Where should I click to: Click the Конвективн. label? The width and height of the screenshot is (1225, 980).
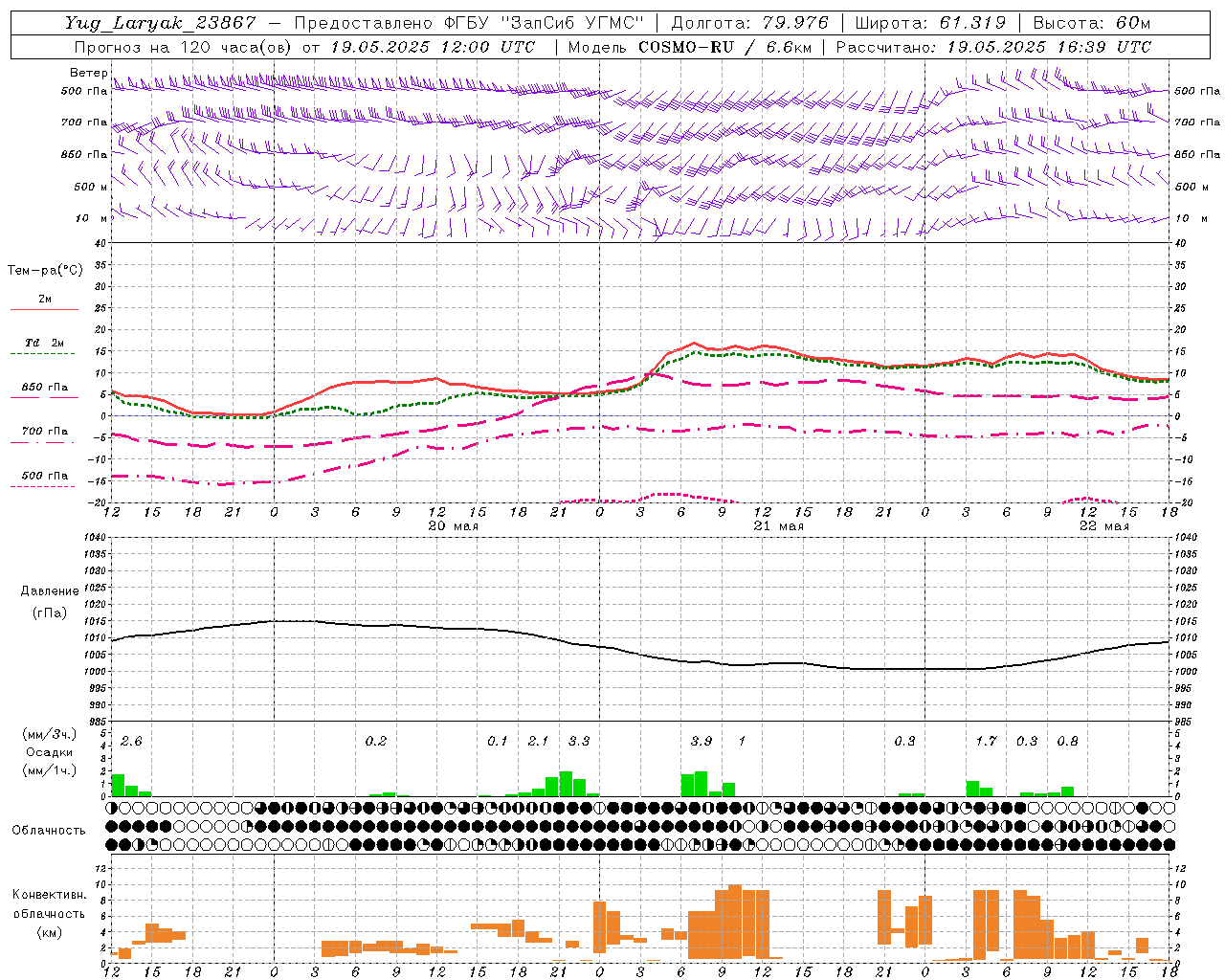49,895
